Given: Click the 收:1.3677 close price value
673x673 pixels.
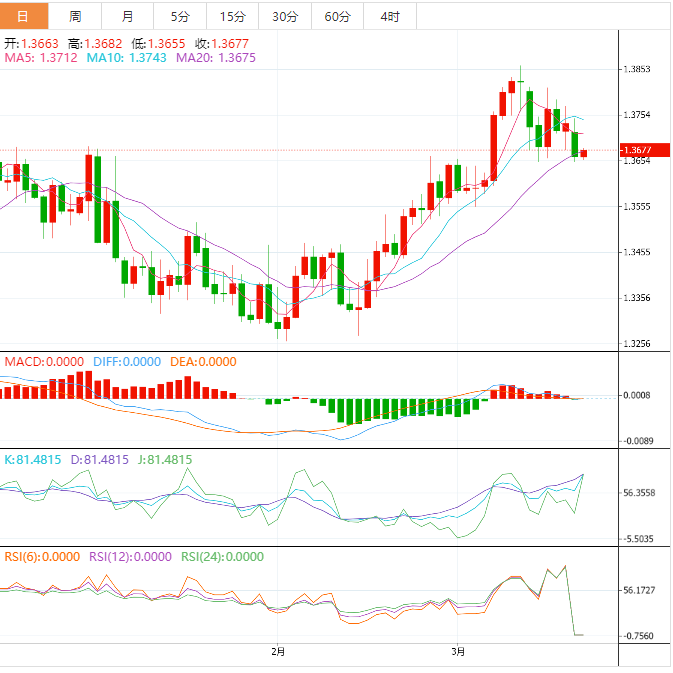Looking at the screenshot, I should 222,43.
